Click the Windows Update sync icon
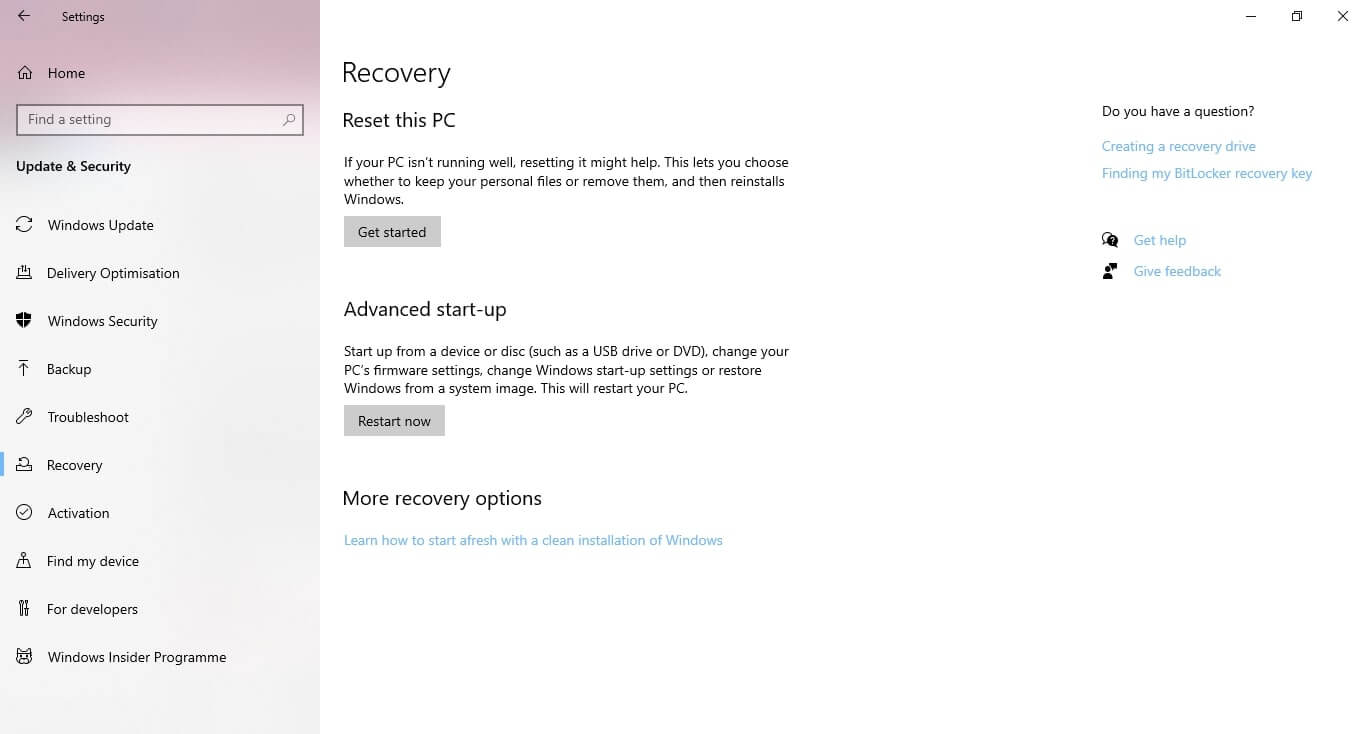1361x734 pixels. point(24,225)
